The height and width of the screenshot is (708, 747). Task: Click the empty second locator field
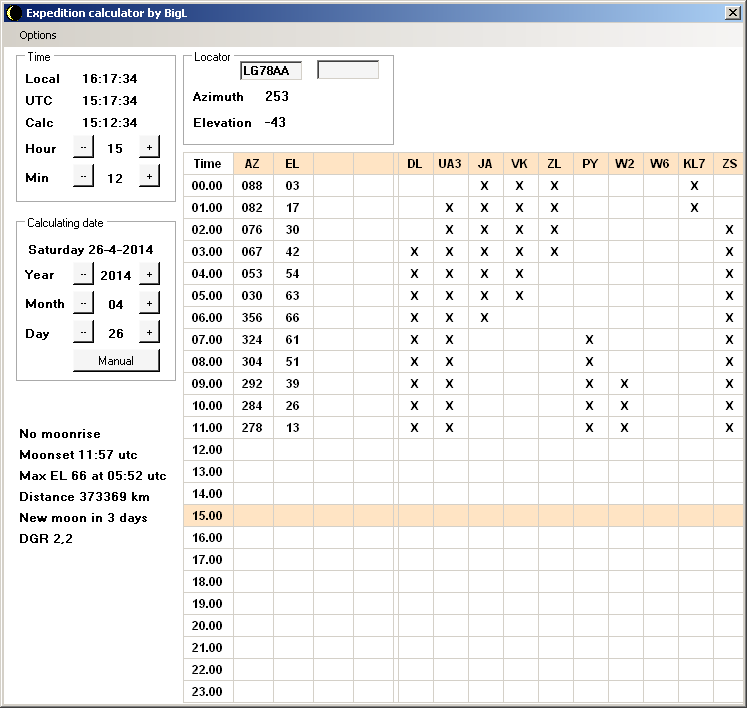click(x=348, y=70)
